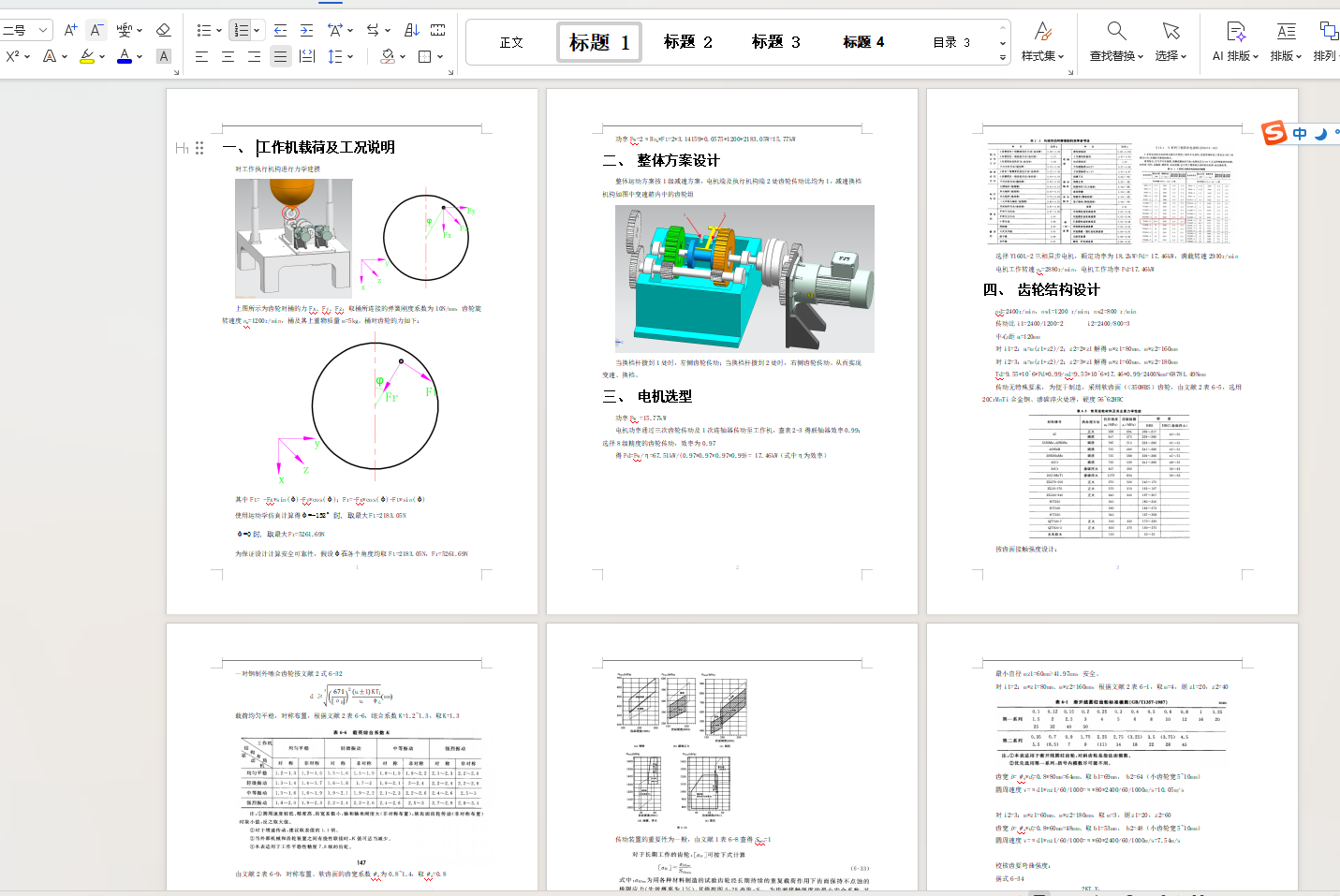Decrease the paragraph indent
Viewport: 1340px width, 896px height.
[280, 30]
